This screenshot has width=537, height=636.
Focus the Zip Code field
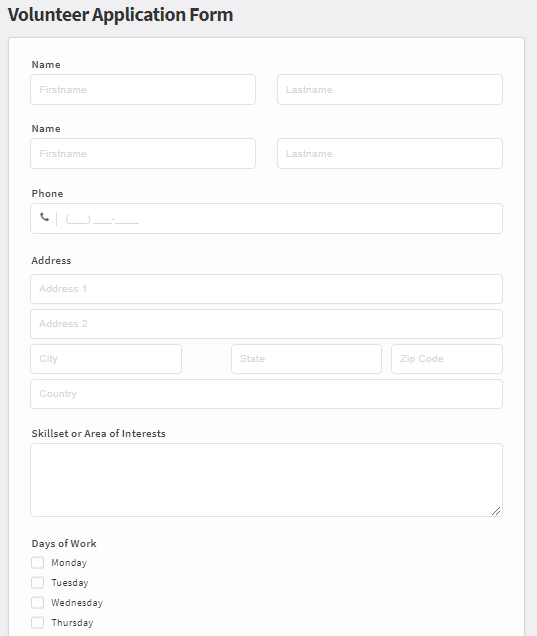(x=447, y=359)
